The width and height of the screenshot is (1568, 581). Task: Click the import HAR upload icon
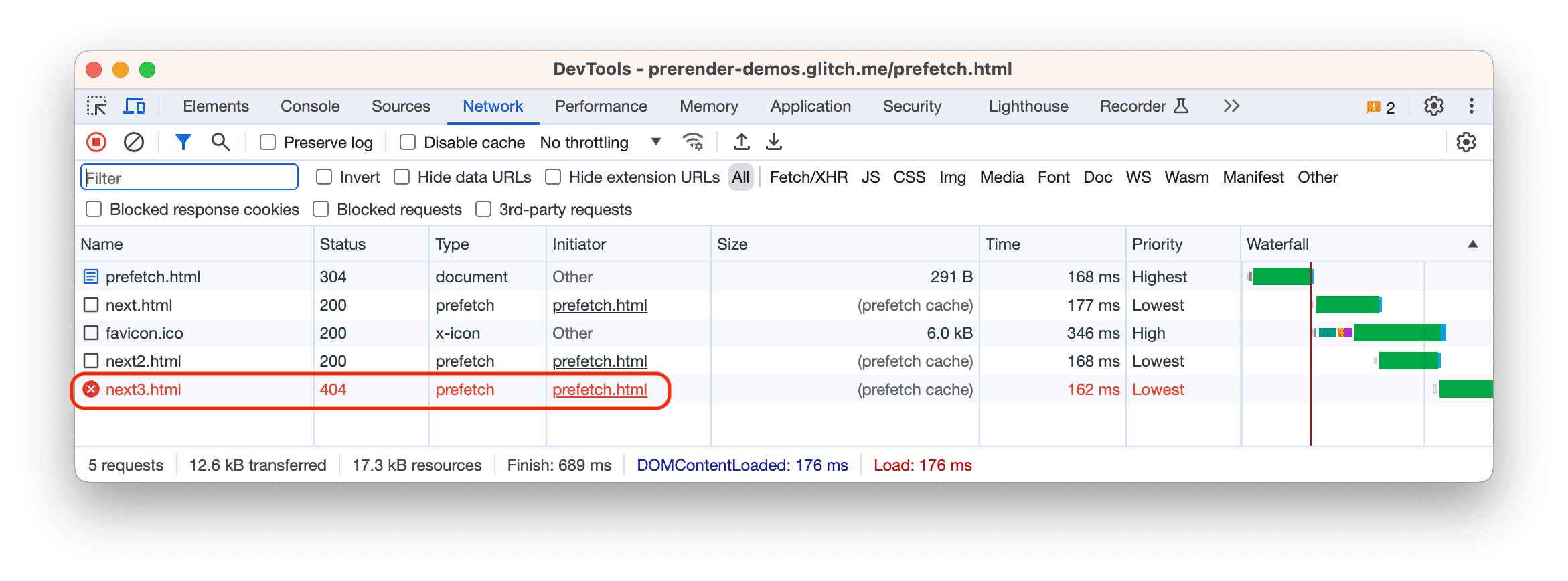point(741,142)
